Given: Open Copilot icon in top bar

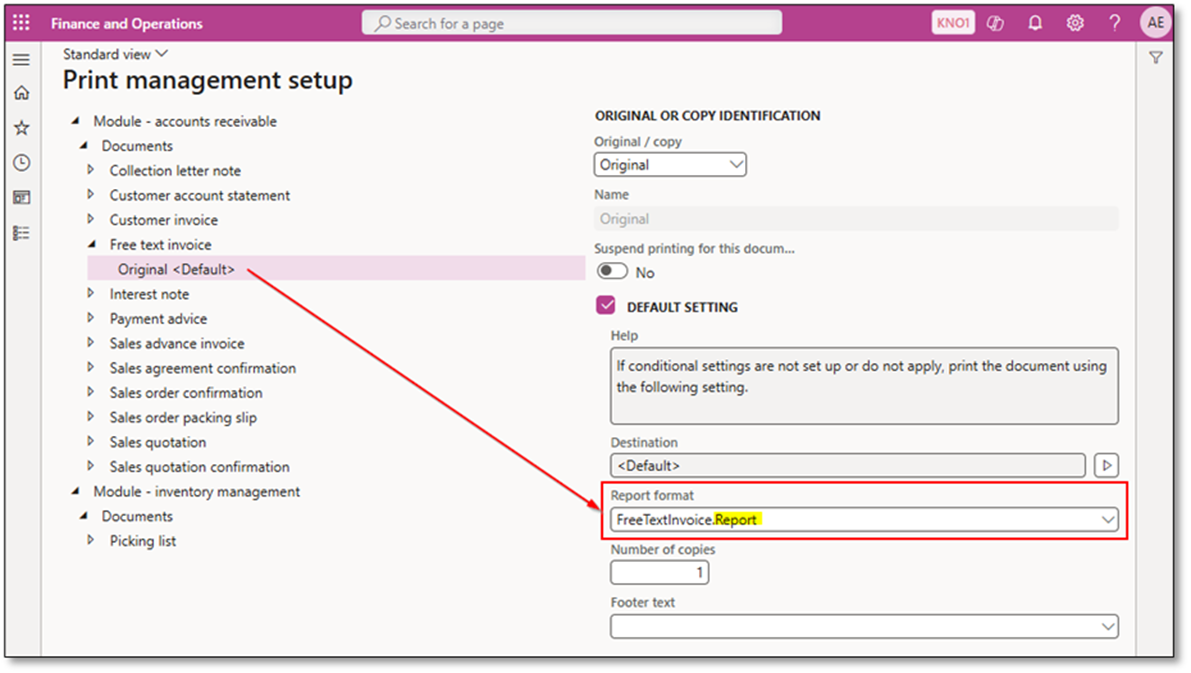Looking at the screenshot, I should click(x=995, y=23).
